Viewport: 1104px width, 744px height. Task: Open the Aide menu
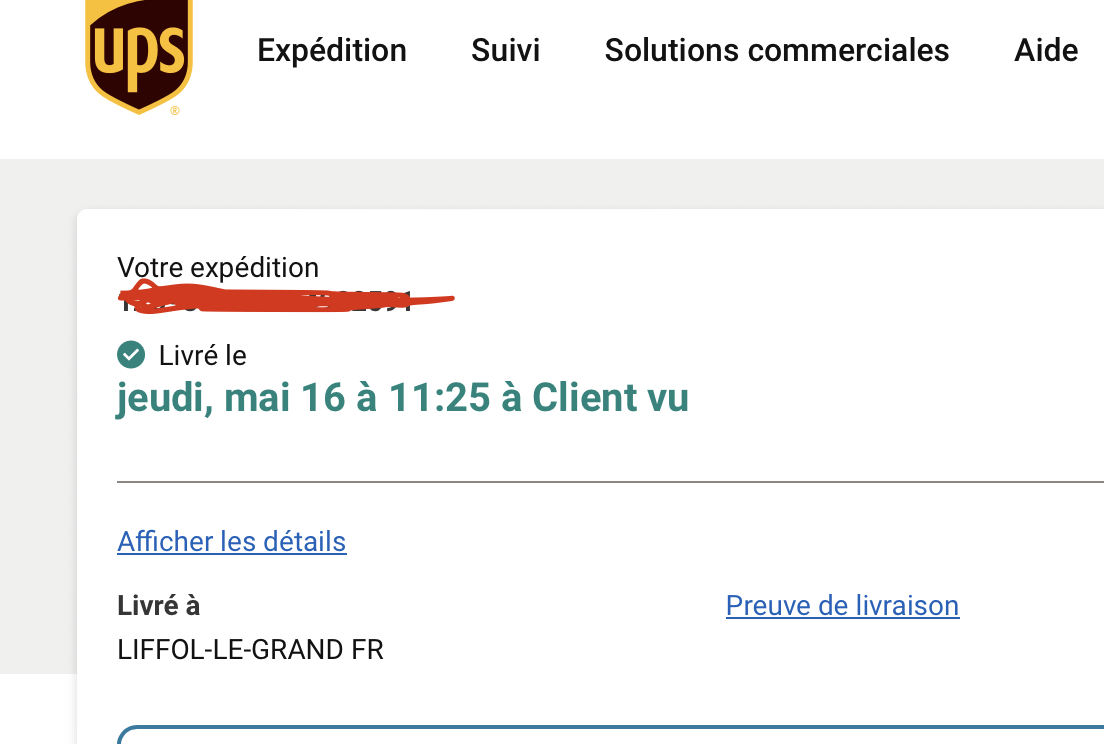click(x=1046, y=51)
